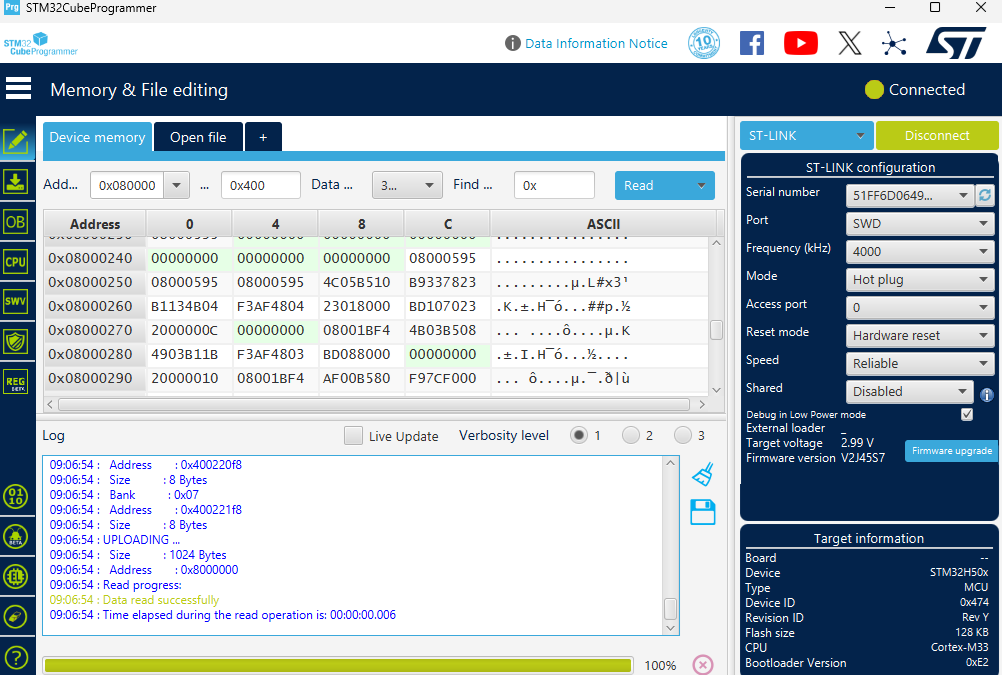The width and height of the screenshot is (1002, 675).
Task: Open the REG registers panel icon
Action: click(x=16, y=382)
